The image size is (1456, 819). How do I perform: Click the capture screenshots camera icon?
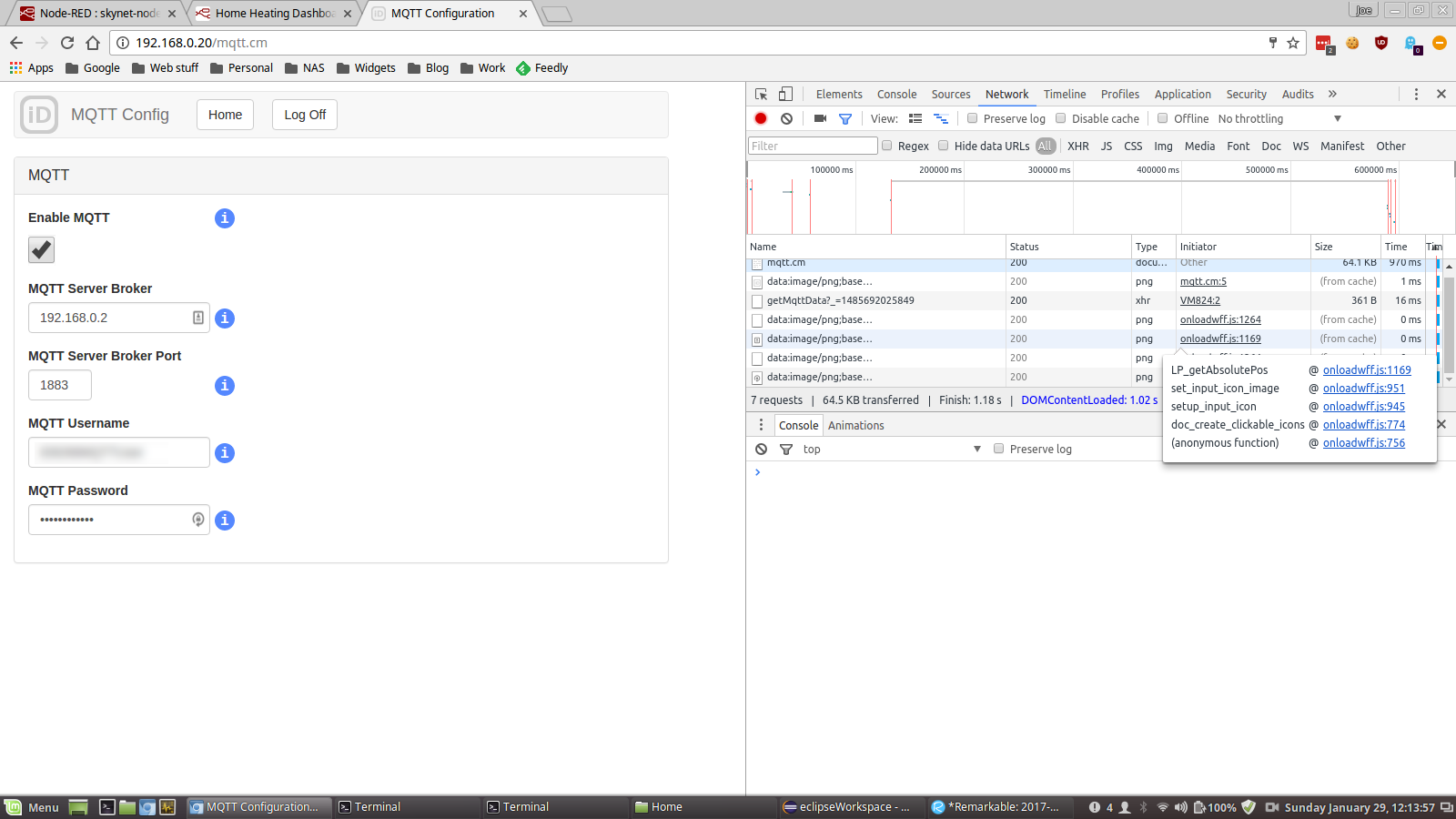(x=820, y=118)
